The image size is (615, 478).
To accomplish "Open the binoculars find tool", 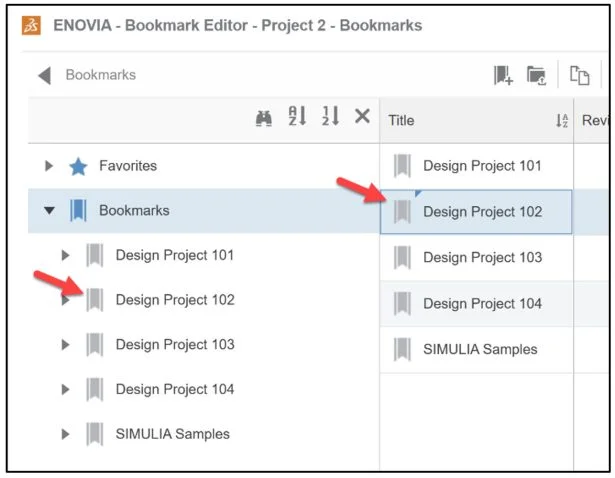I will pos(264,117).
